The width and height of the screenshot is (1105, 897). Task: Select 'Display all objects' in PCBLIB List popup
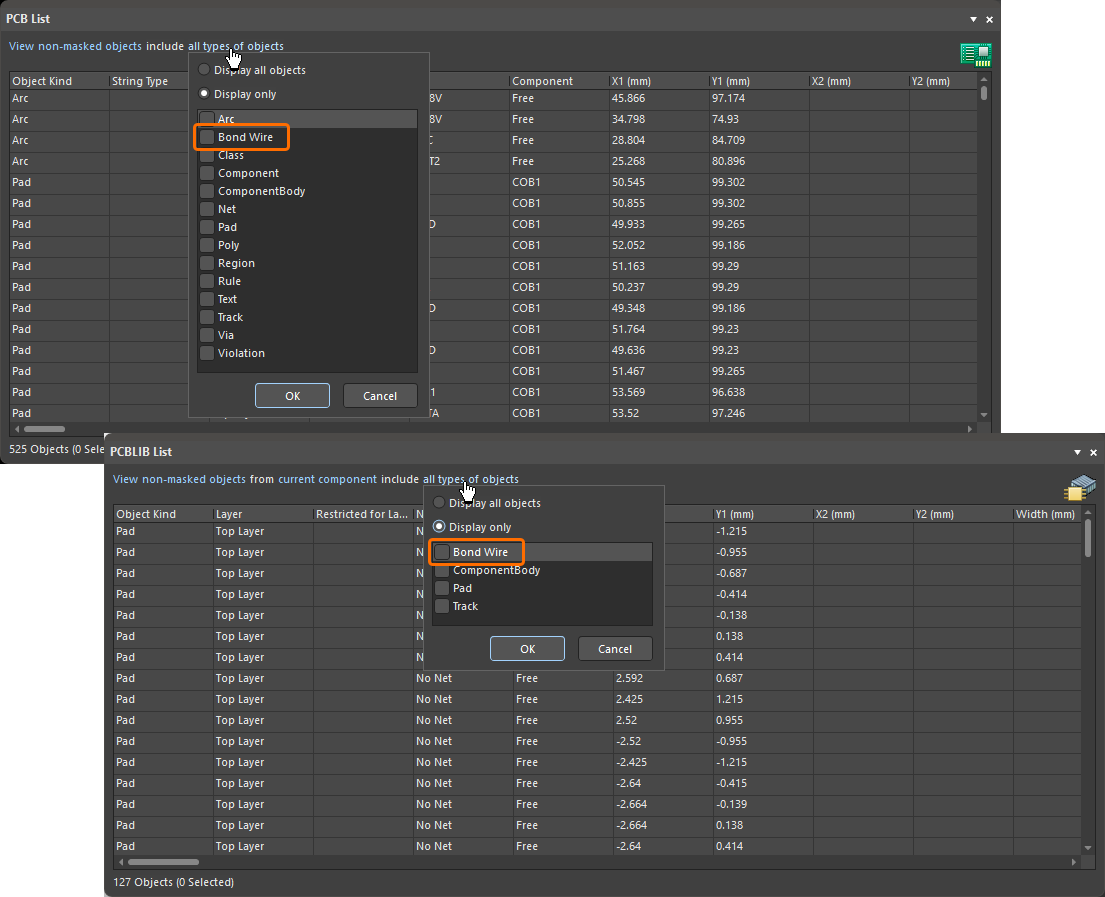[439, 503]
